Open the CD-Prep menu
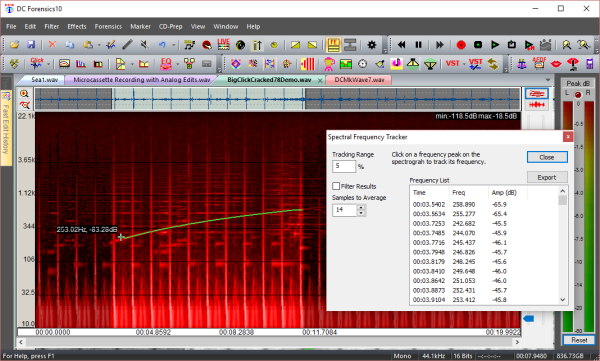600x361 pixels. pos(170,26)
